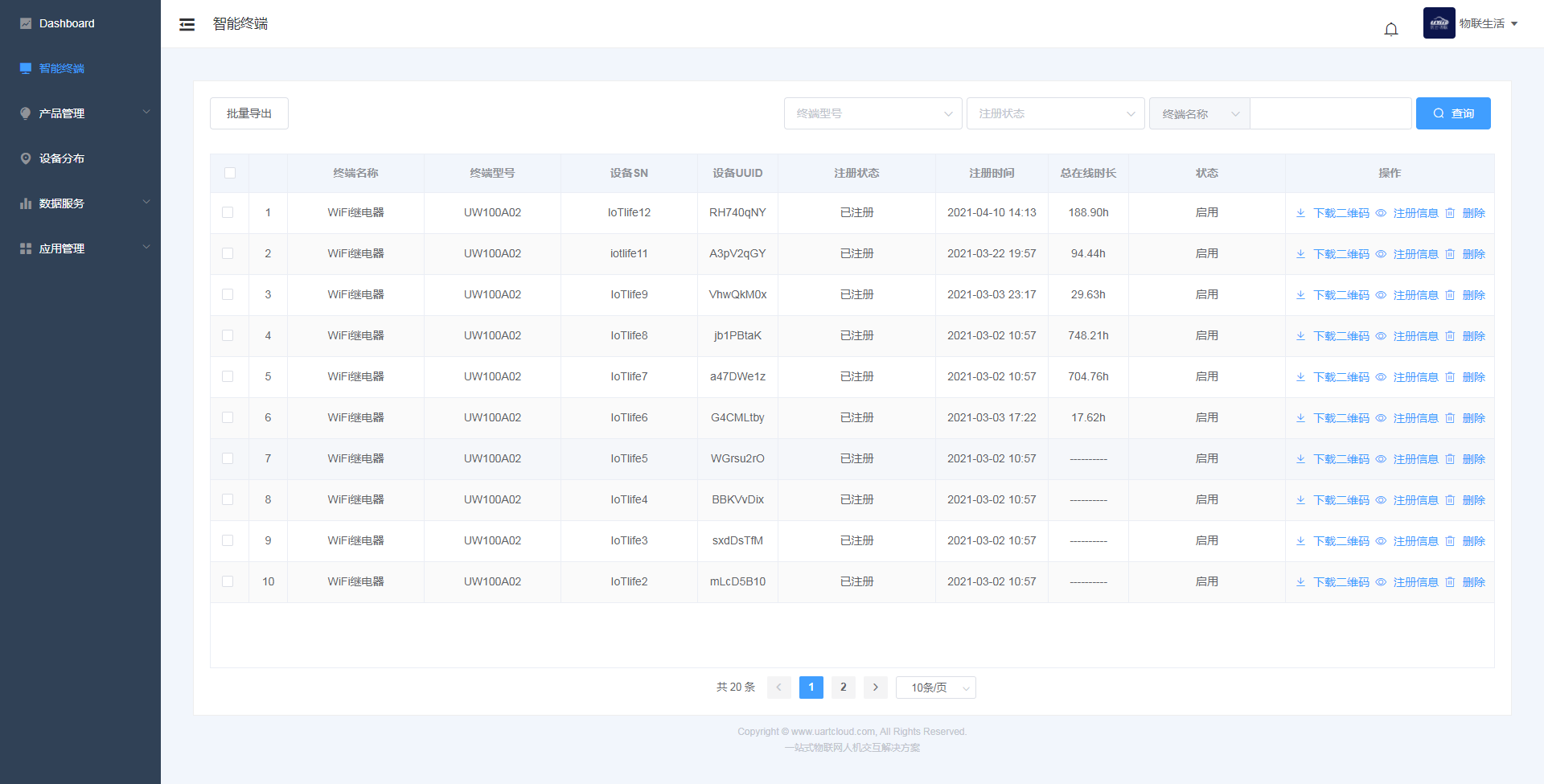The height and width of the screenshot is (784, 1544).
Task: Open 注册信息 for device IoTlife3
Action: pos(1415,541)
